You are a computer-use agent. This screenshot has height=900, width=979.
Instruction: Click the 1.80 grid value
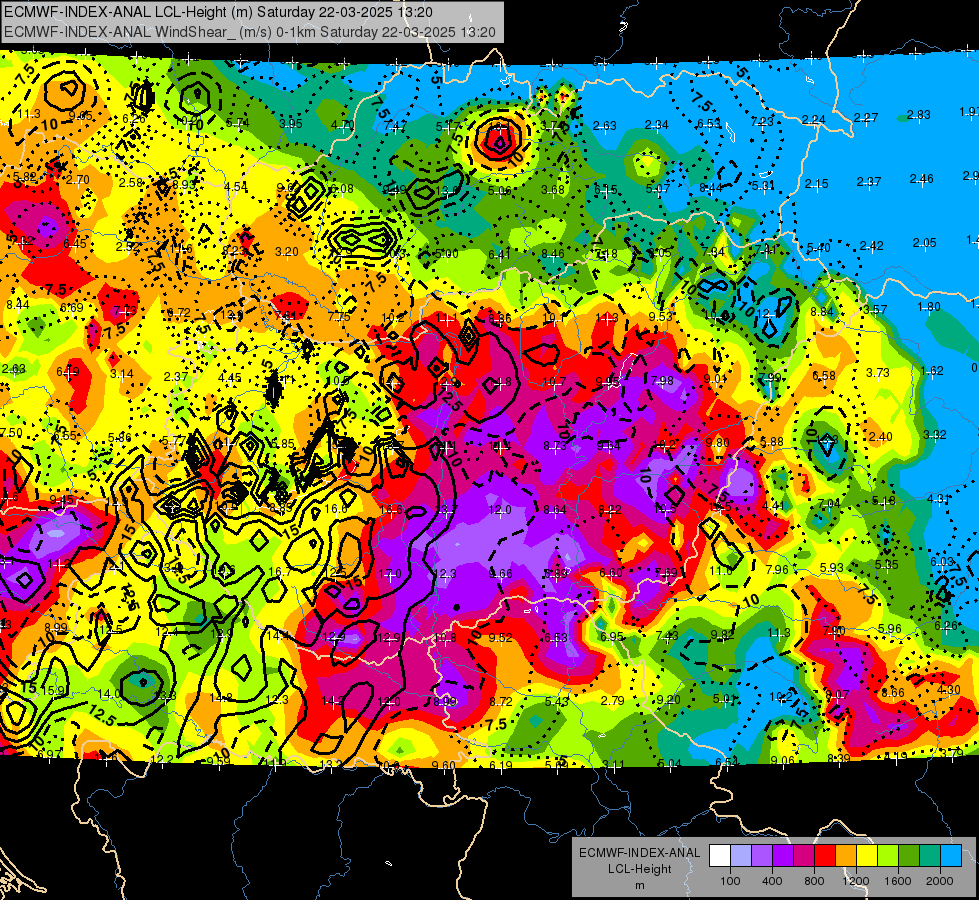(929, 307)
